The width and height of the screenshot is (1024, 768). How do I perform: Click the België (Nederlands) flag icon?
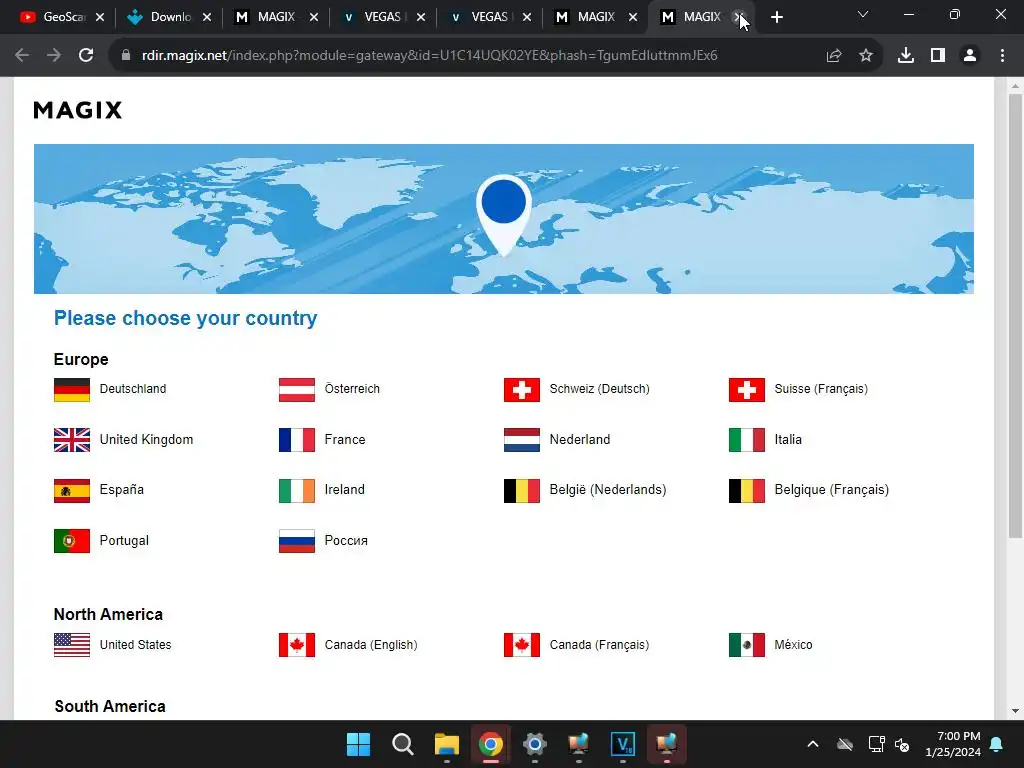pyautogui.click(x=522, y=490)
